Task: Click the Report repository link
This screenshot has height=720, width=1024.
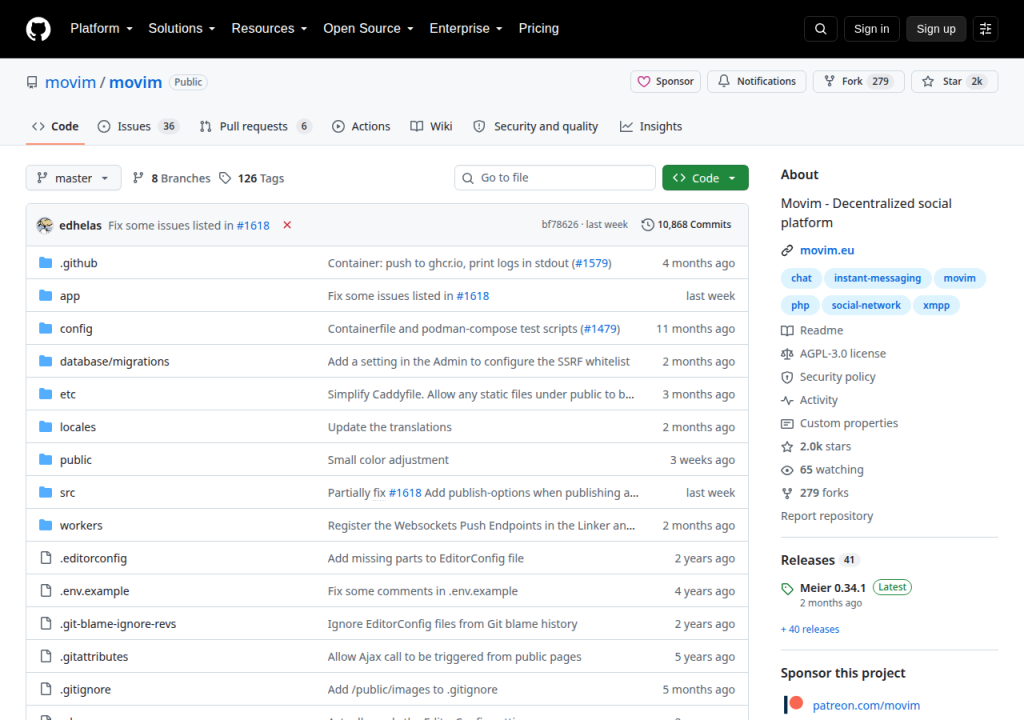Action: [827, 516]
